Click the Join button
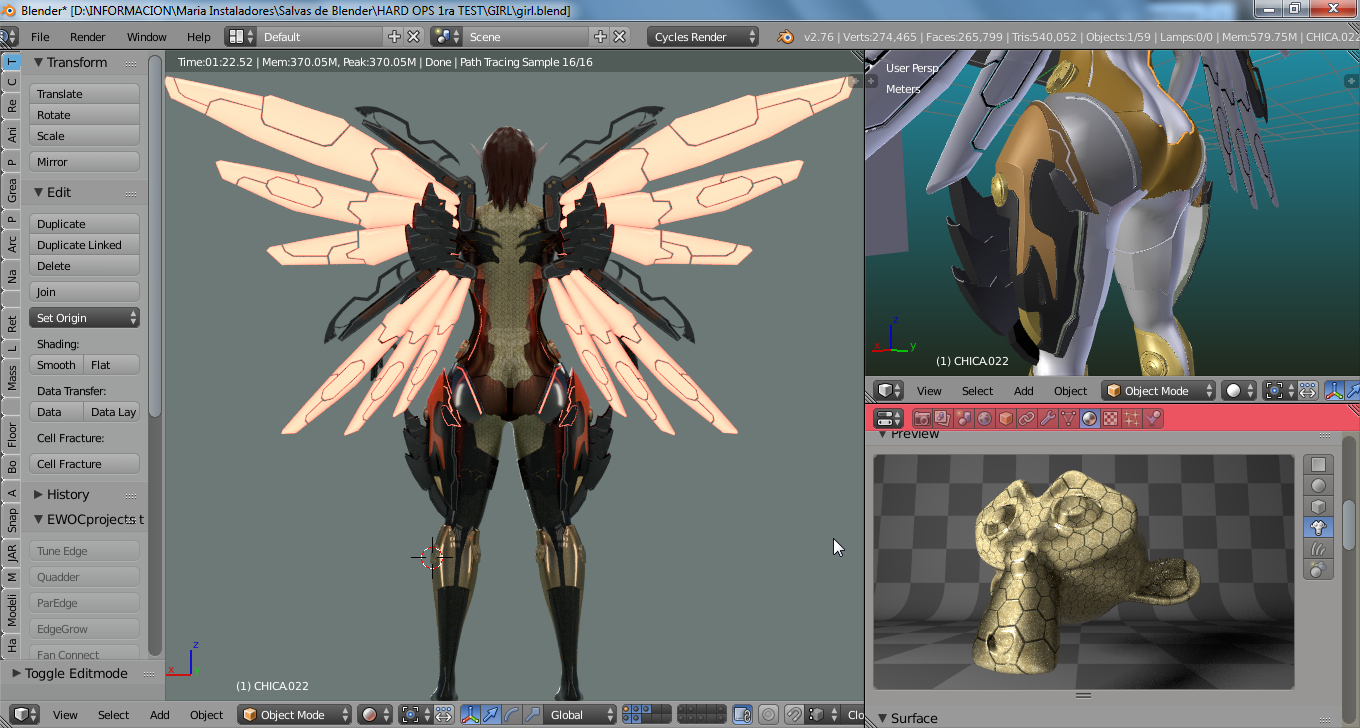 tap(84, 292)
